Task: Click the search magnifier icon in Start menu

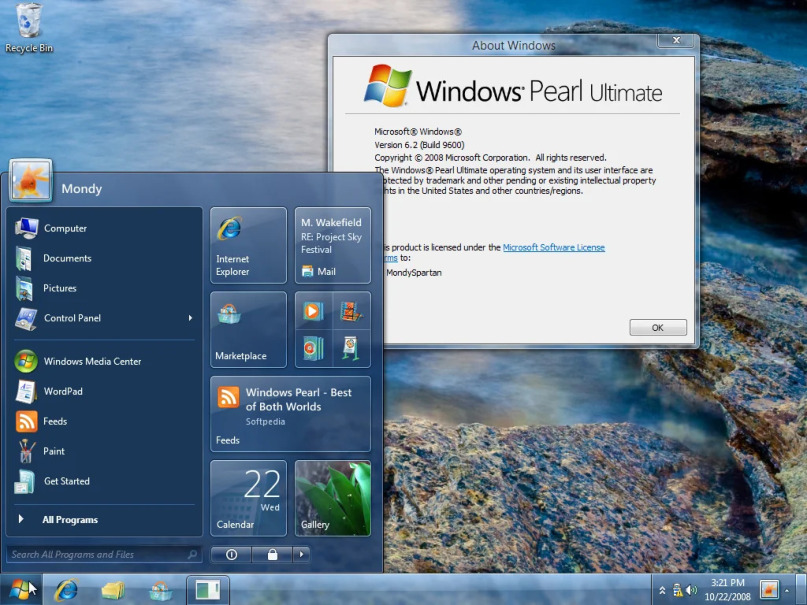Action: [x=192, y=554]
